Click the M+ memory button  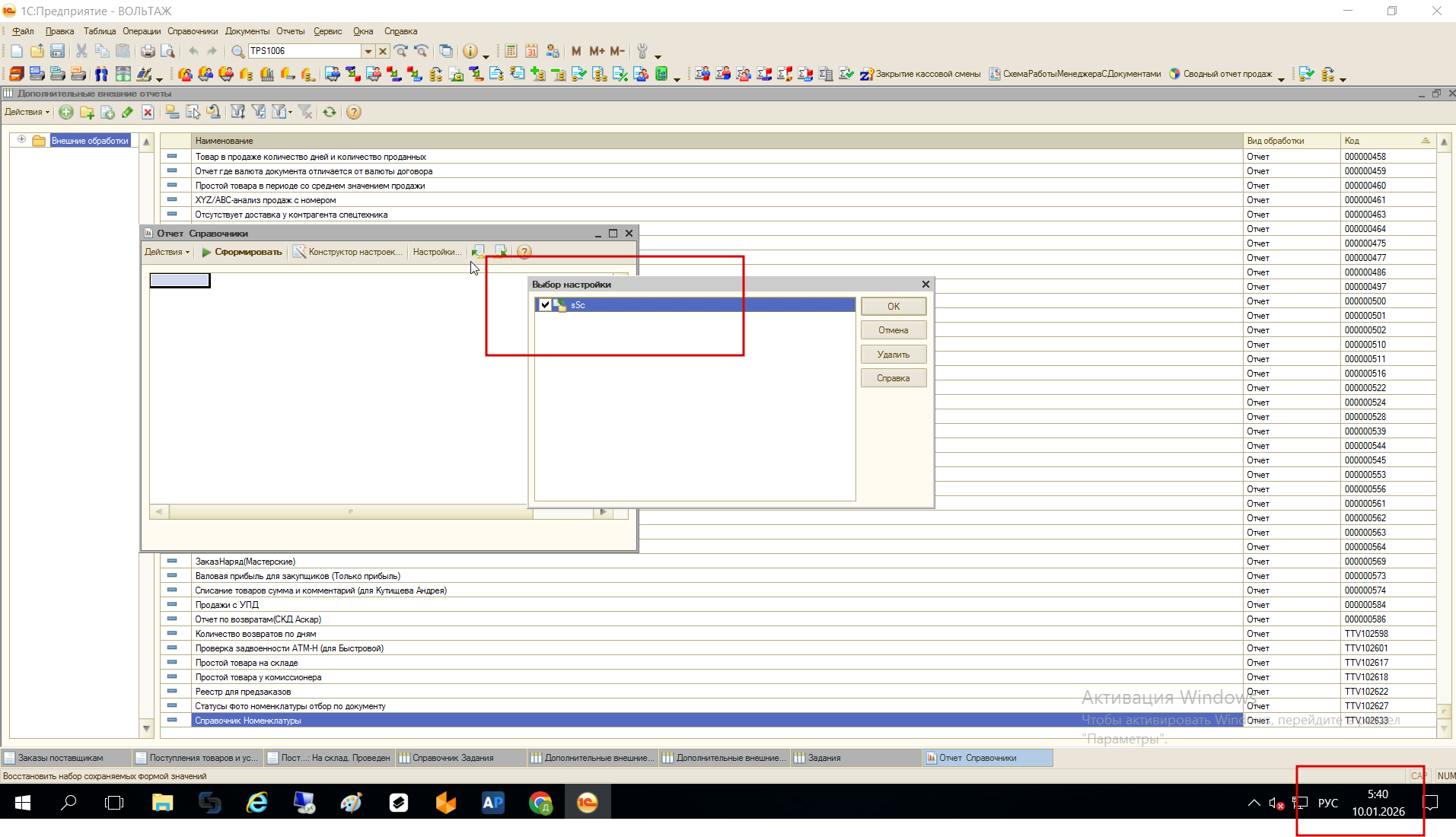[x=597, y=51]
